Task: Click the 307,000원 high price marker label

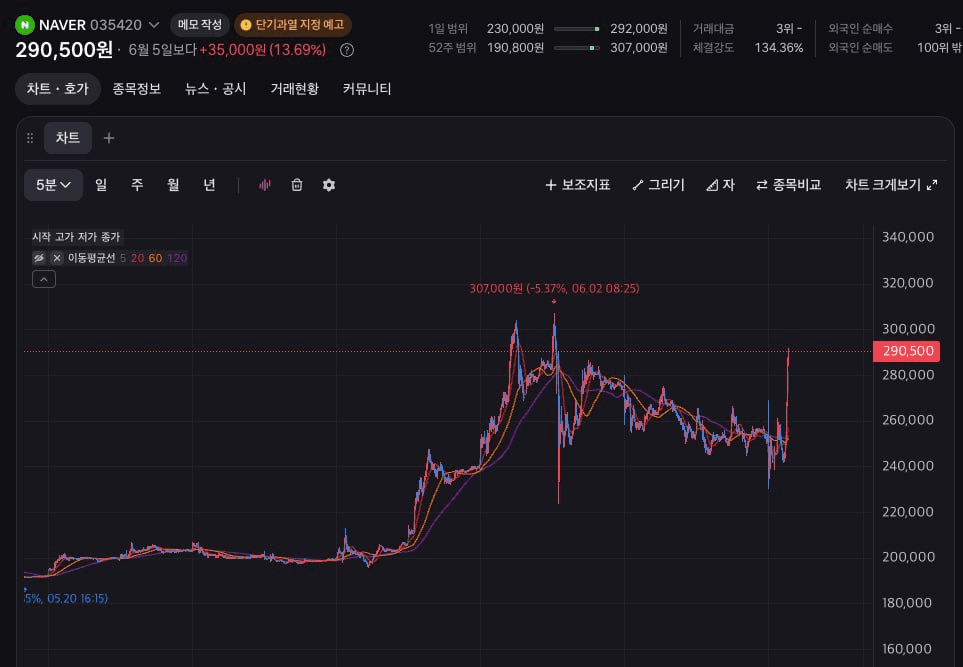Action: (554, 289)
